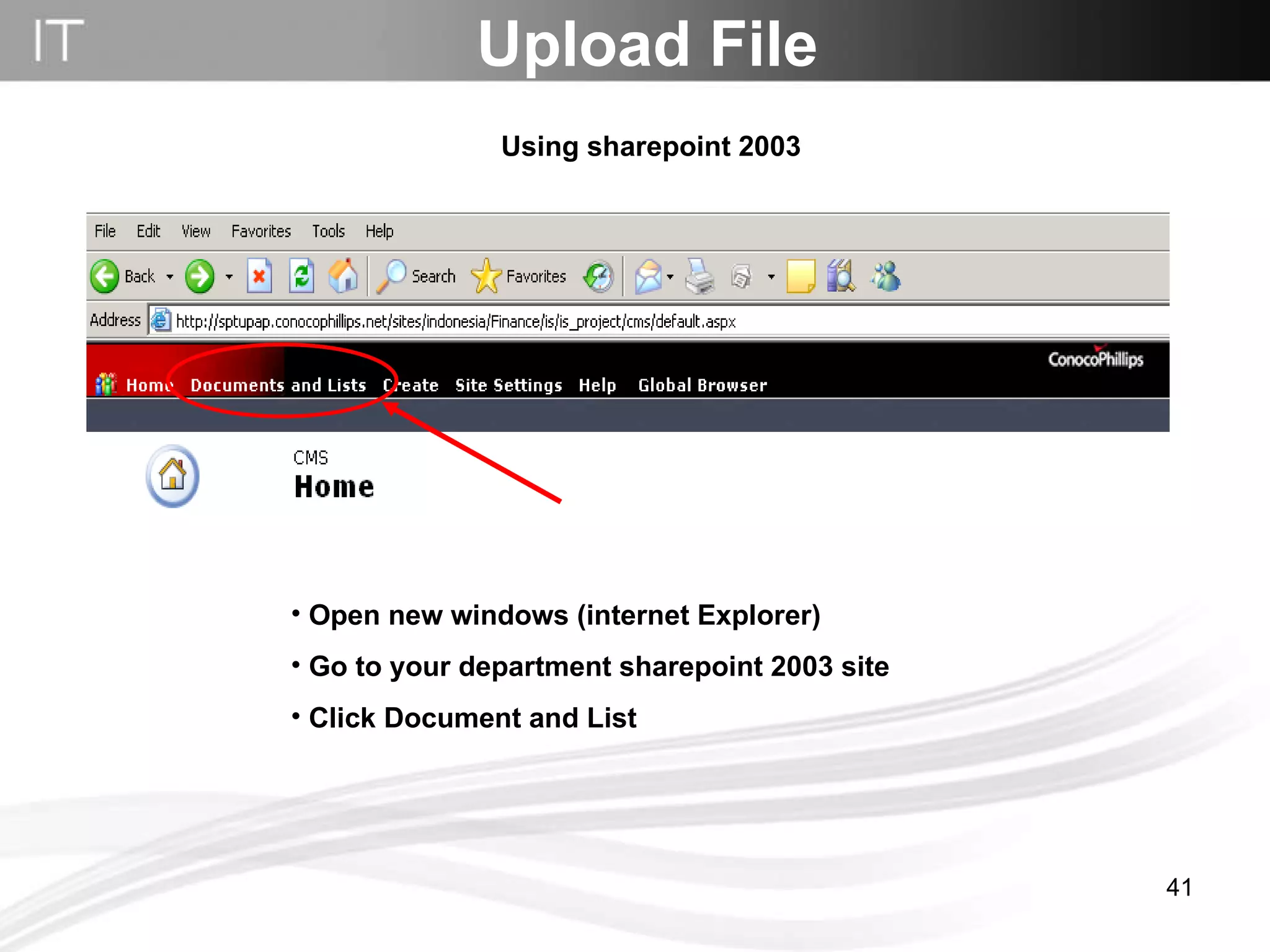1270x952 pixels.
Task: Click the Create link in SharePoint nav
Action: point(411,386)
